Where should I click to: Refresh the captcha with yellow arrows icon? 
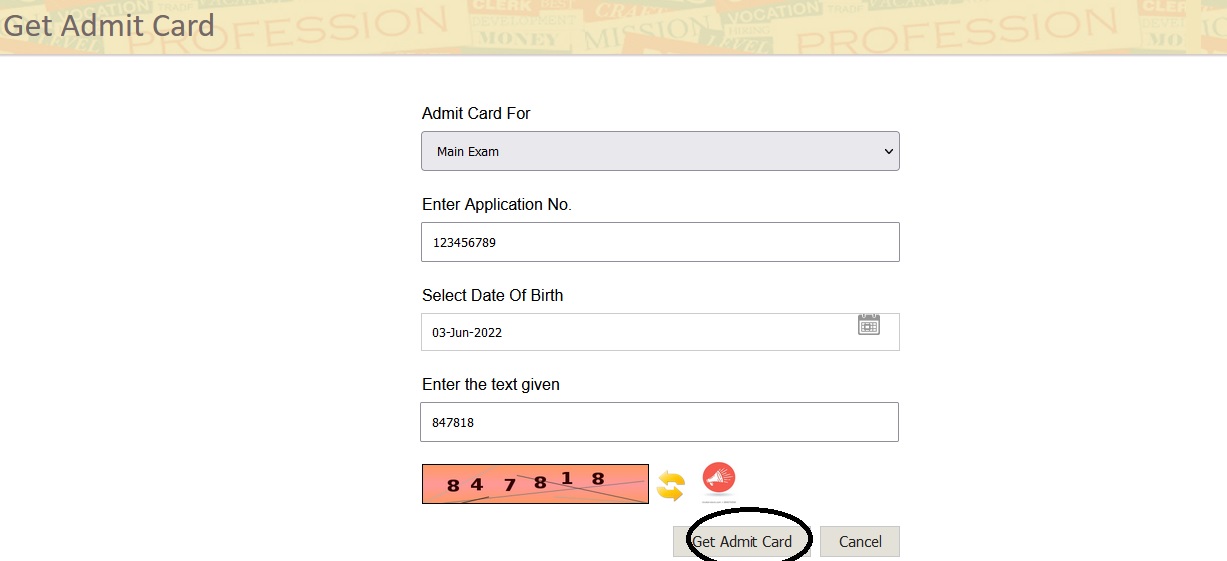(x=671, y=486)
